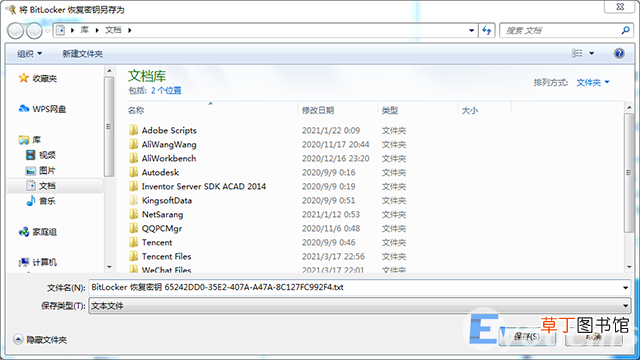Click the NetSarang folder name
The height and width of the screenshot is (360, 640).
click(162, 214)
